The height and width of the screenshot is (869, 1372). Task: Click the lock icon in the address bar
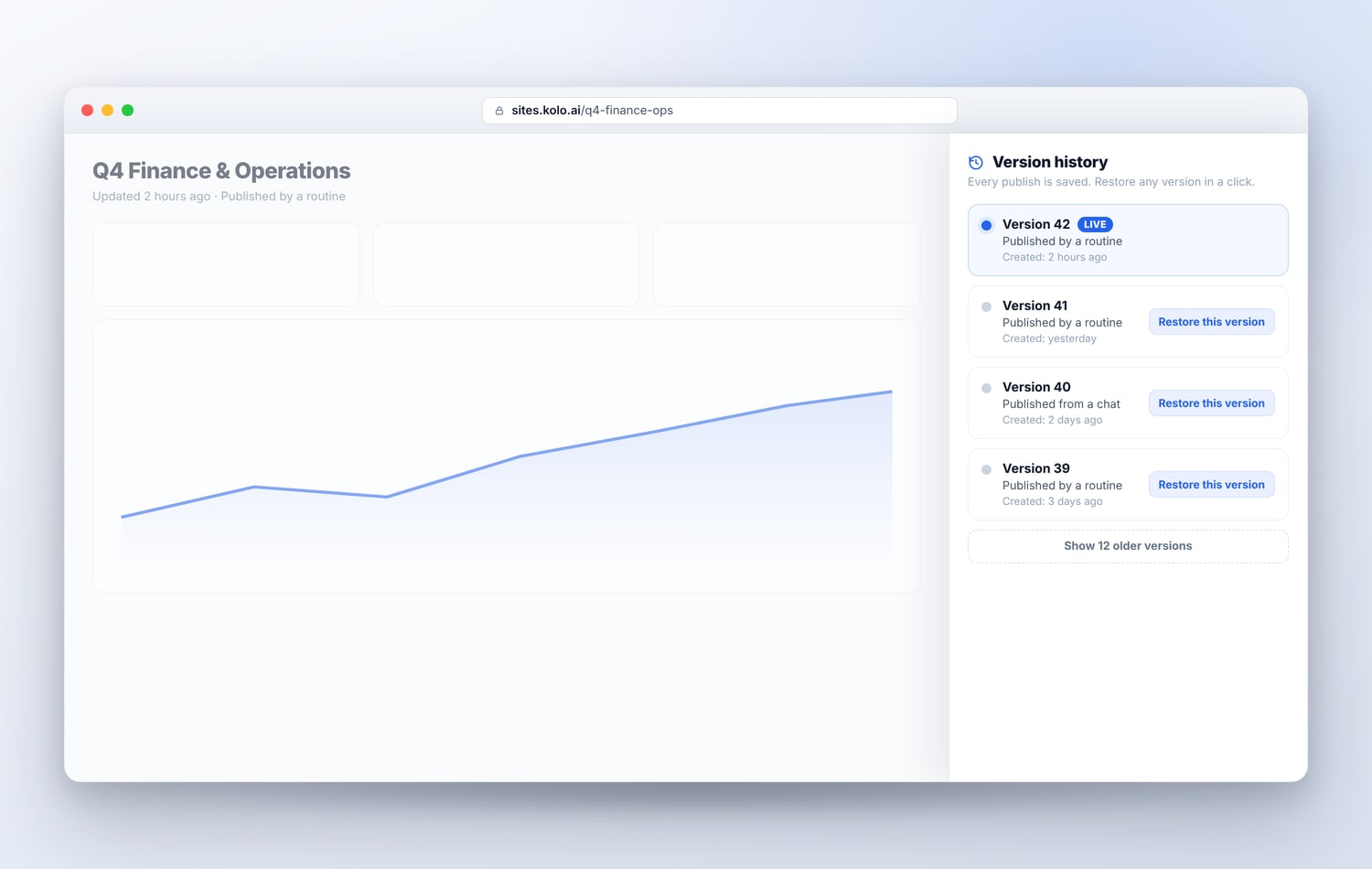tap(499, 111)
